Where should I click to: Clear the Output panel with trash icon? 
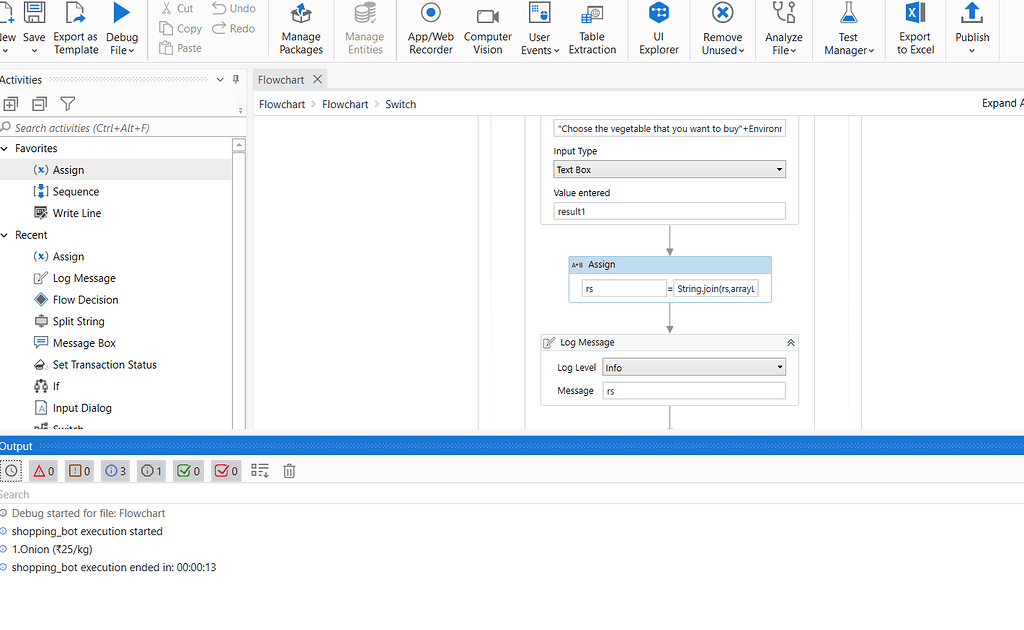tap(289, 470)
